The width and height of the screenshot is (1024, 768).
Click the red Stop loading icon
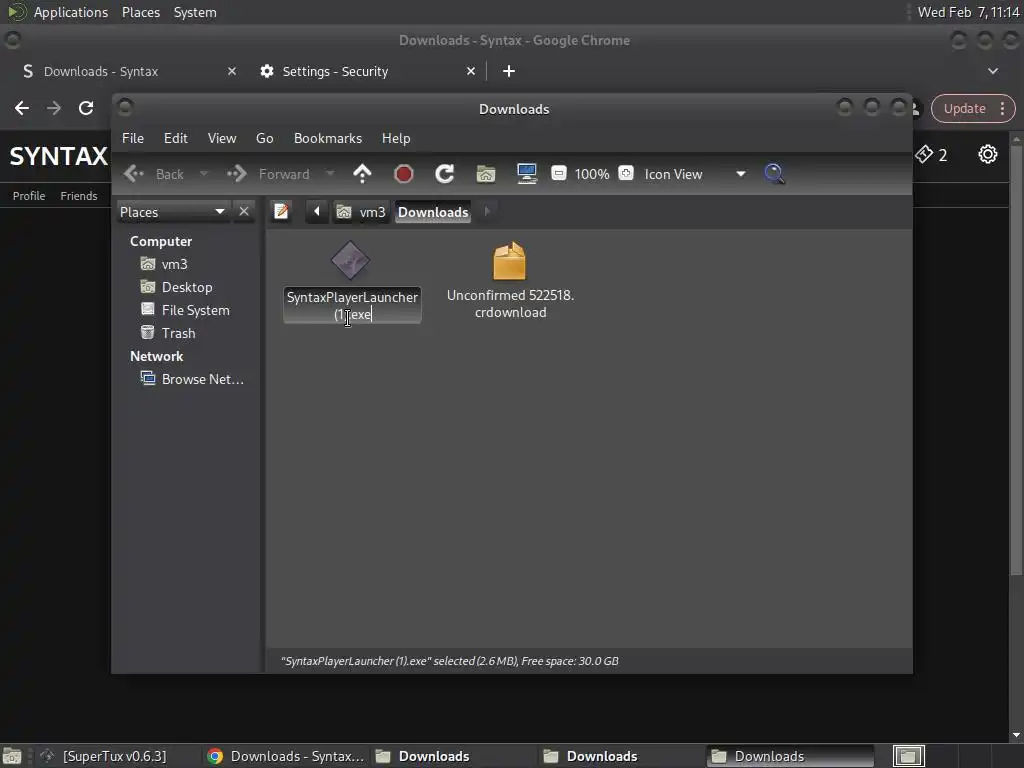[404, 174]
